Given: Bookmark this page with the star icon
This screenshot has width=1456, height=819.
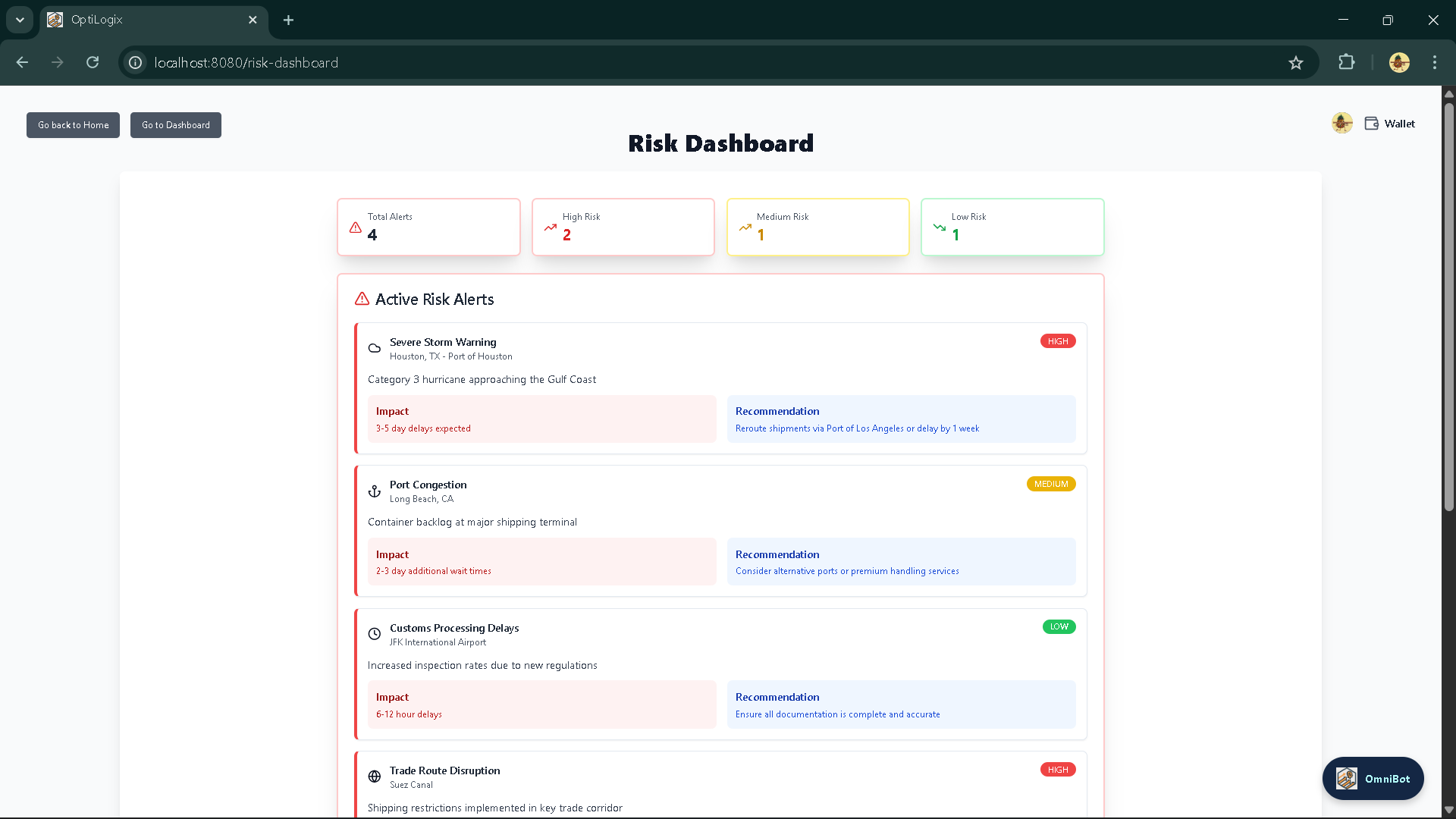Looking at the screenshot, I should (x=1295, y=62).
